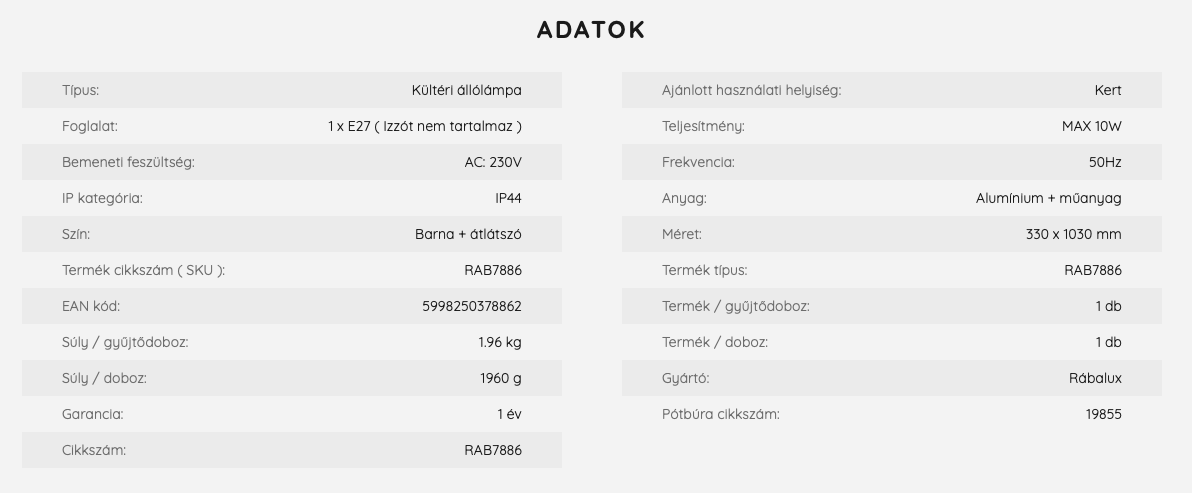Image resolution: width=1192 pixels, height=493 pixels.
Task: Click the Bemeneti feszültség AC: 230V value
Action: click(x=493, y=162)
